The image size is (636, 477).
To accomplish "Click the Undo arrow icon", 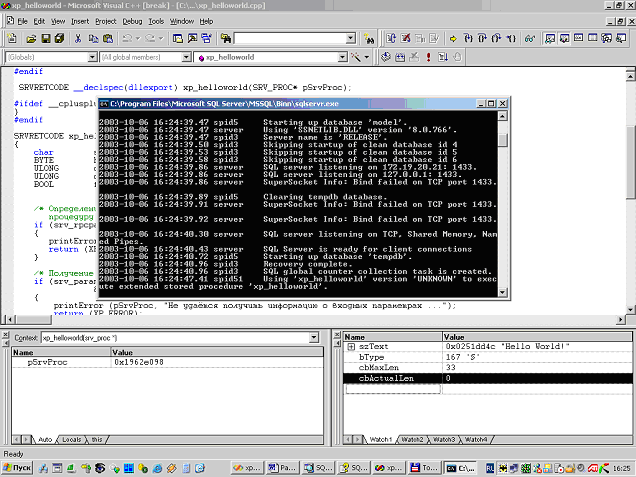I will 127,39.
